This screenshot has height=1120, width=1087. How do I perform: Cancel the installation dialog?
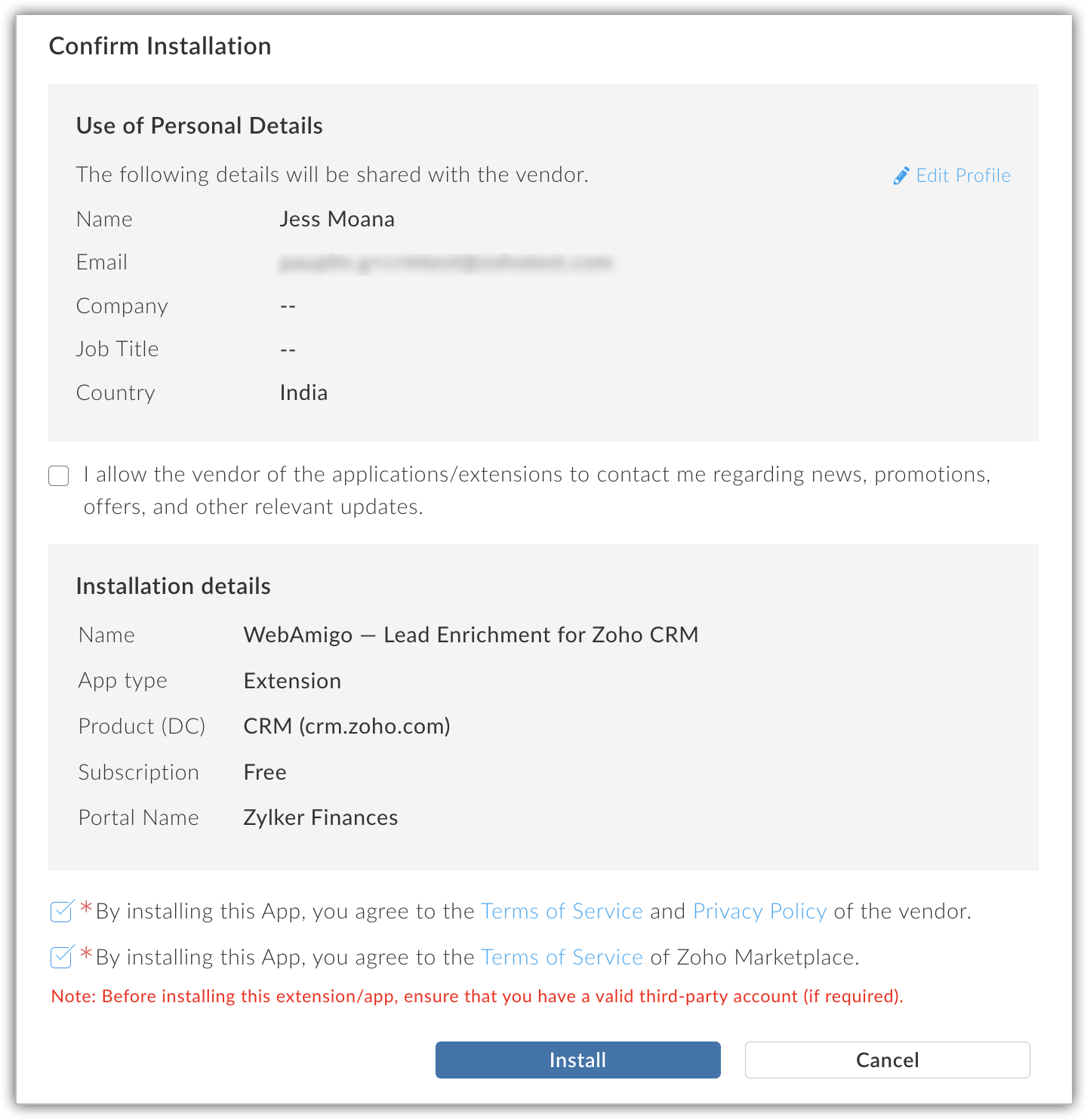(887, 1060)
